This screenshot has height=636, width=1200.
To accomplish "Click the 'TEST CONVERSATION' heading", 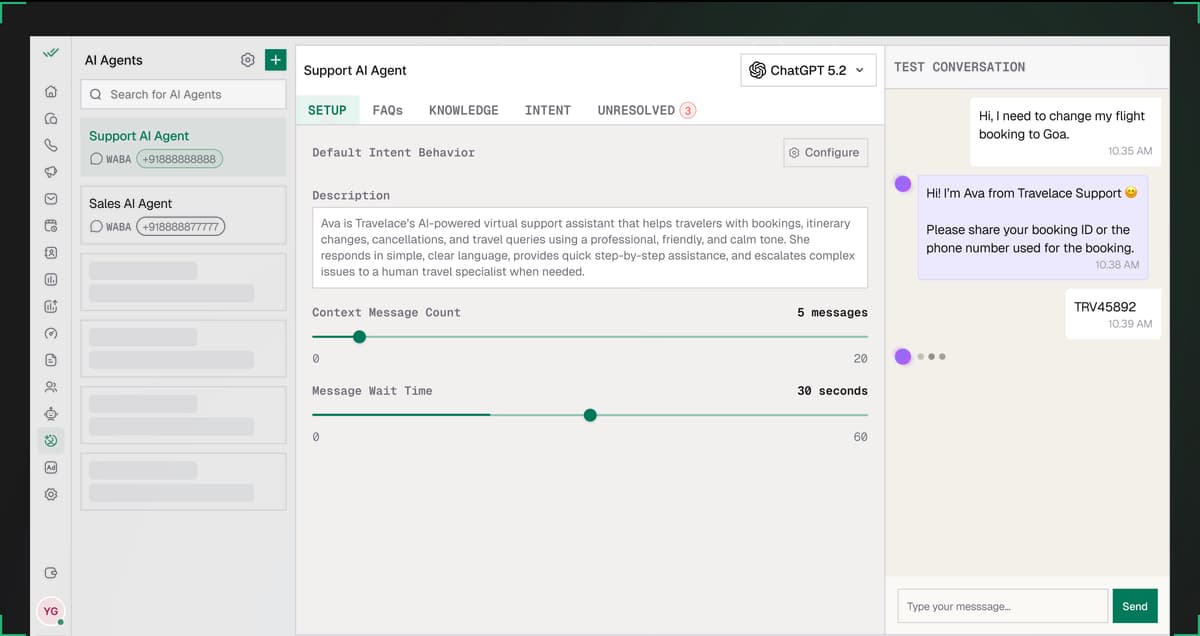I will pyautogui.click(x=959, y=67).
